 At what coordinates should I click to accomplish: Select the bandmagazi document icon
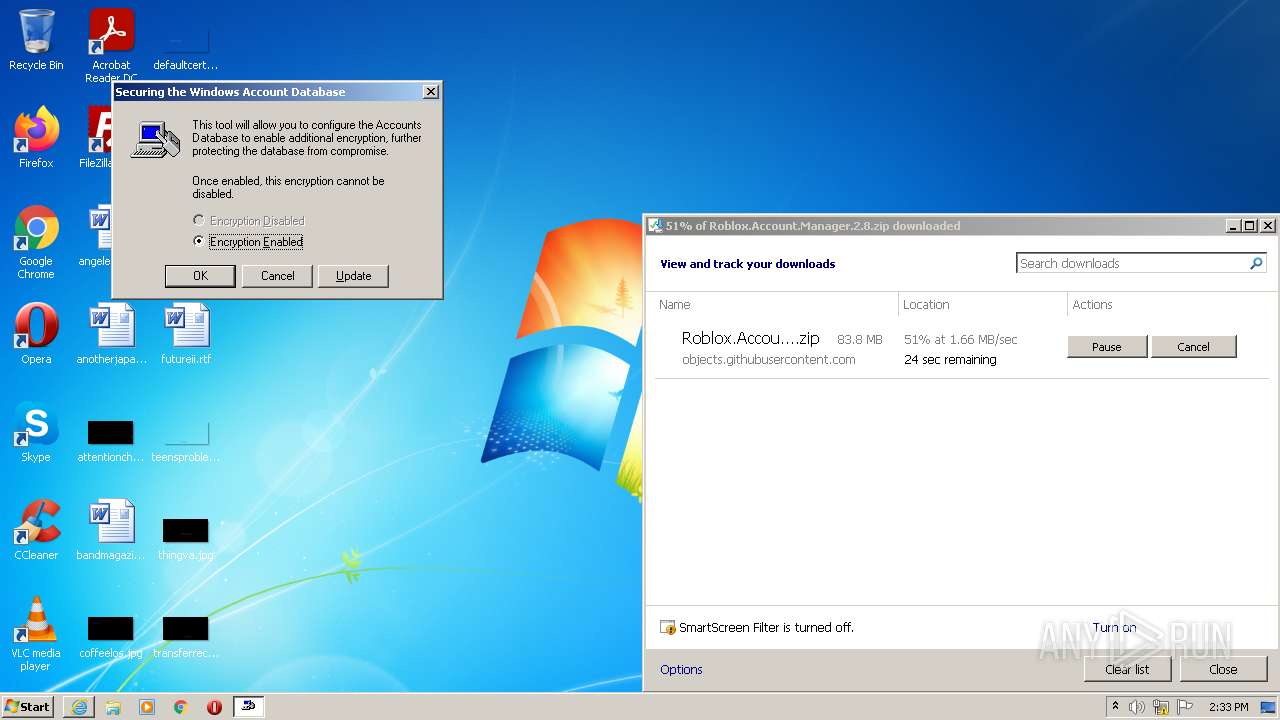coord(111,530)
